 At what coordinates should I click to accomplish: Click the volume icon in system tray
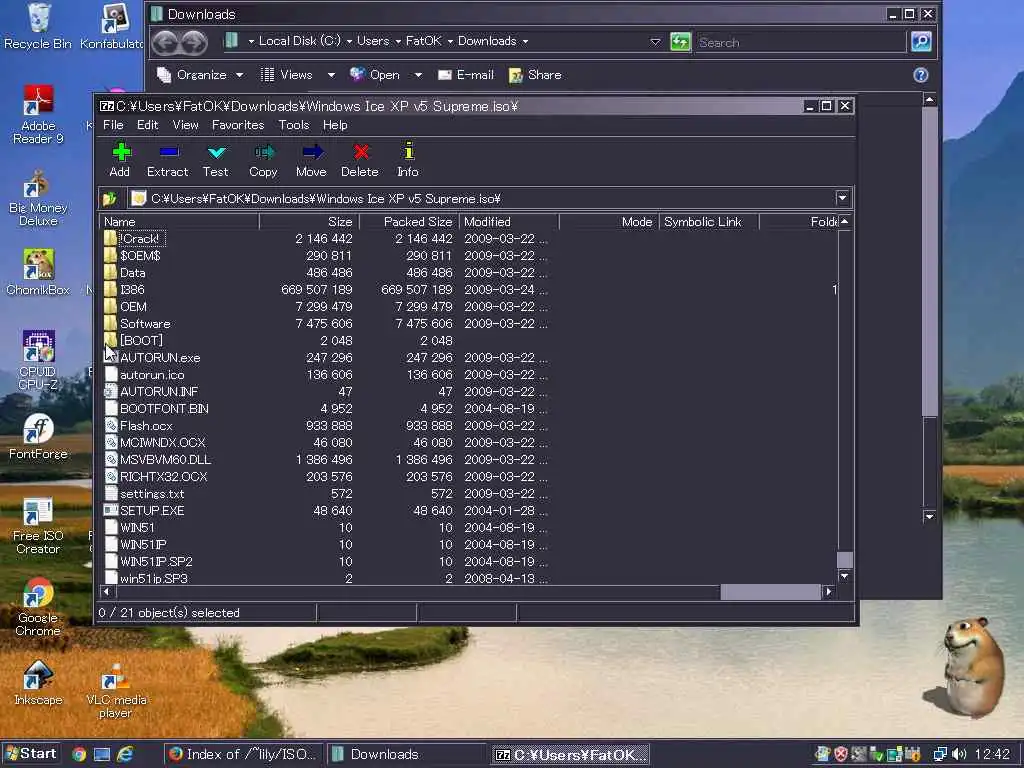pos(959,754)
